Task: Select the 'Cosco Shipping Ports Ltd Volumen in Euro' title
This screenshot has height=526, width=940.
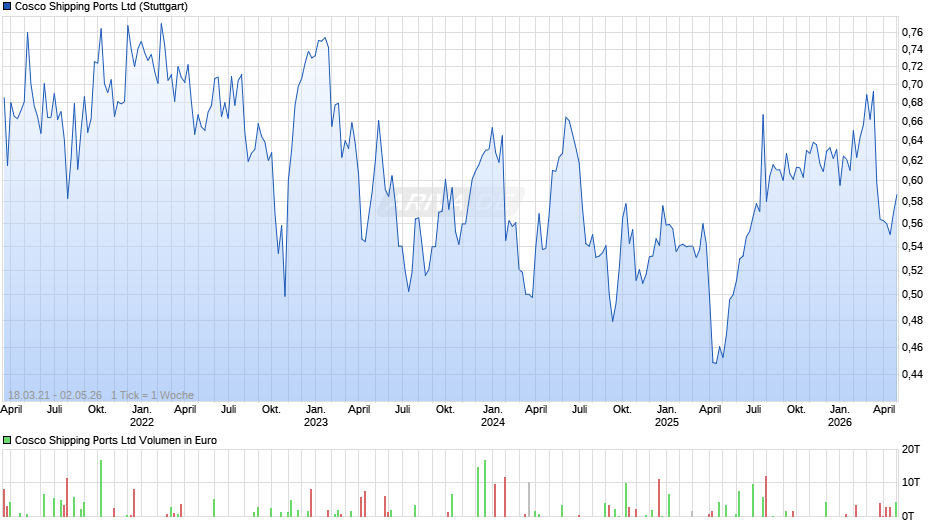Action: [x=116, y=440]
